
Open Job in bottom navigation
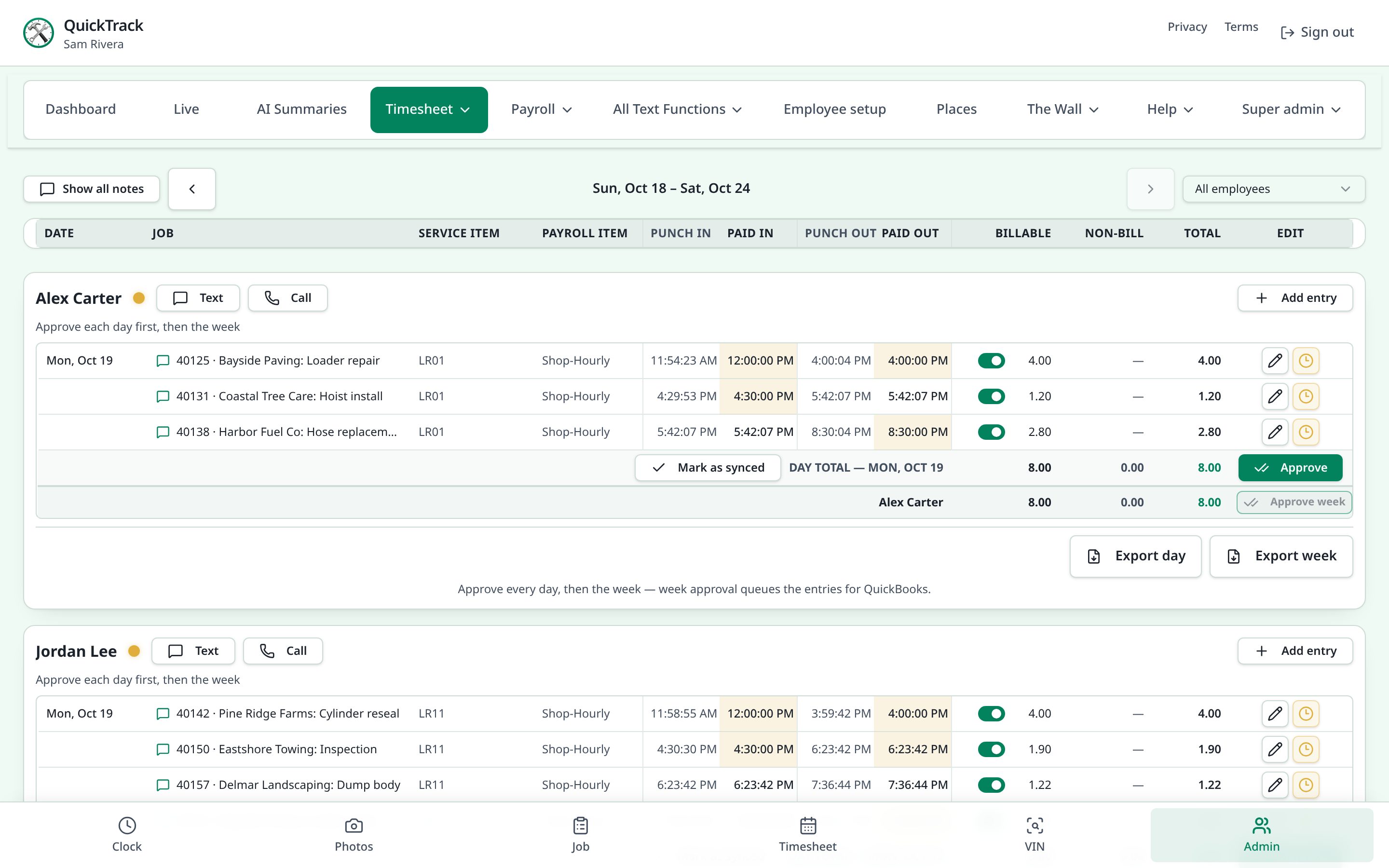580,835
